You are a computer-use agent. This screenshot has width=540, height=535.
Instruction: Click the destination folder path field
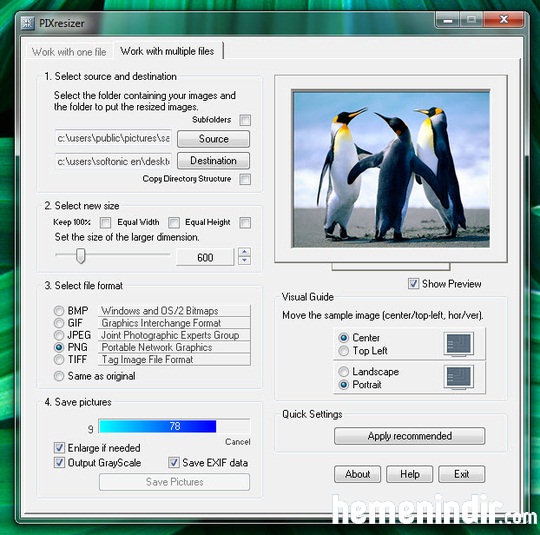pos(113,161)
